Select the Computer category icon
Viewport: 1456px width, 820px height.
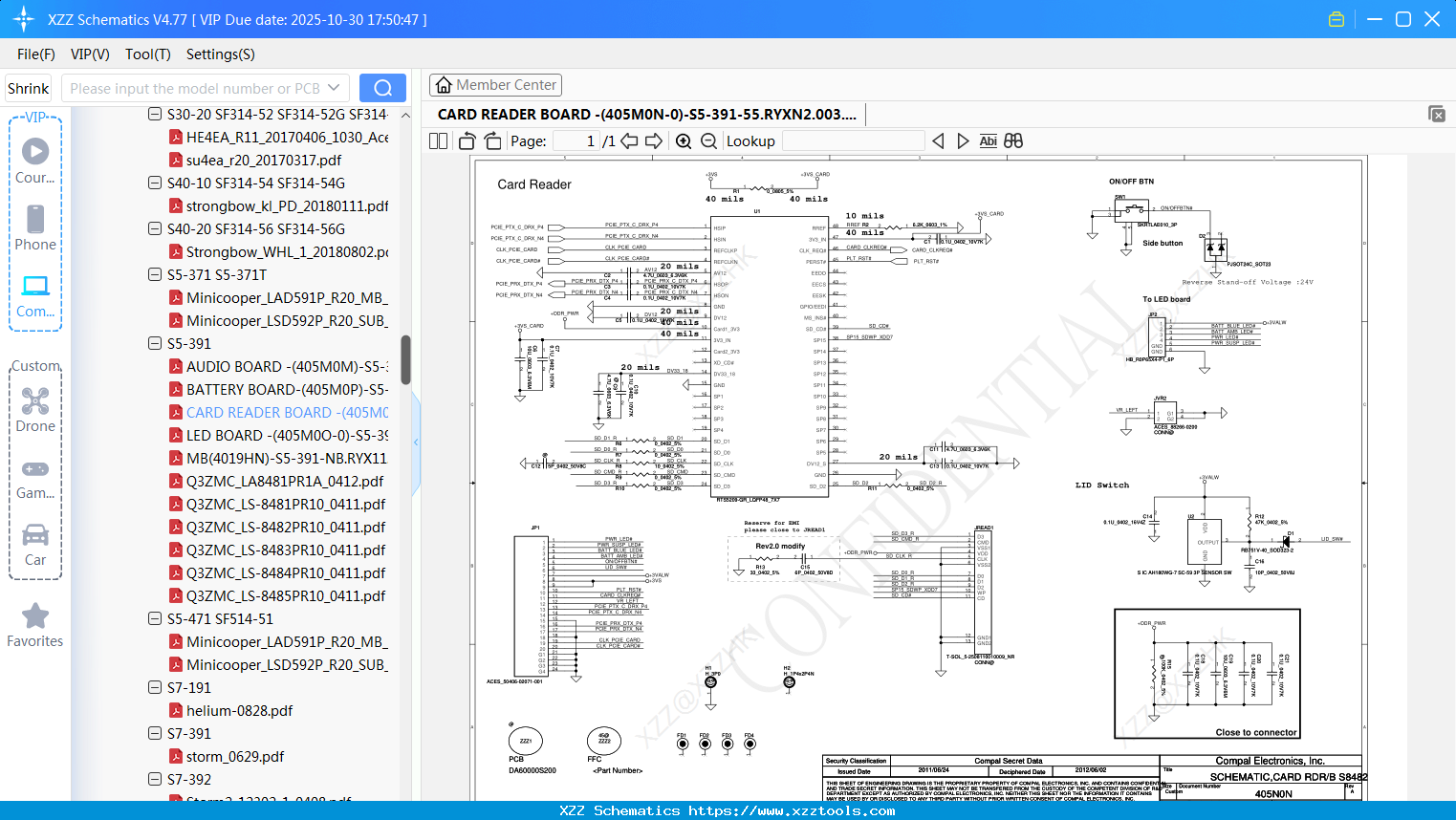pos(35,295)
